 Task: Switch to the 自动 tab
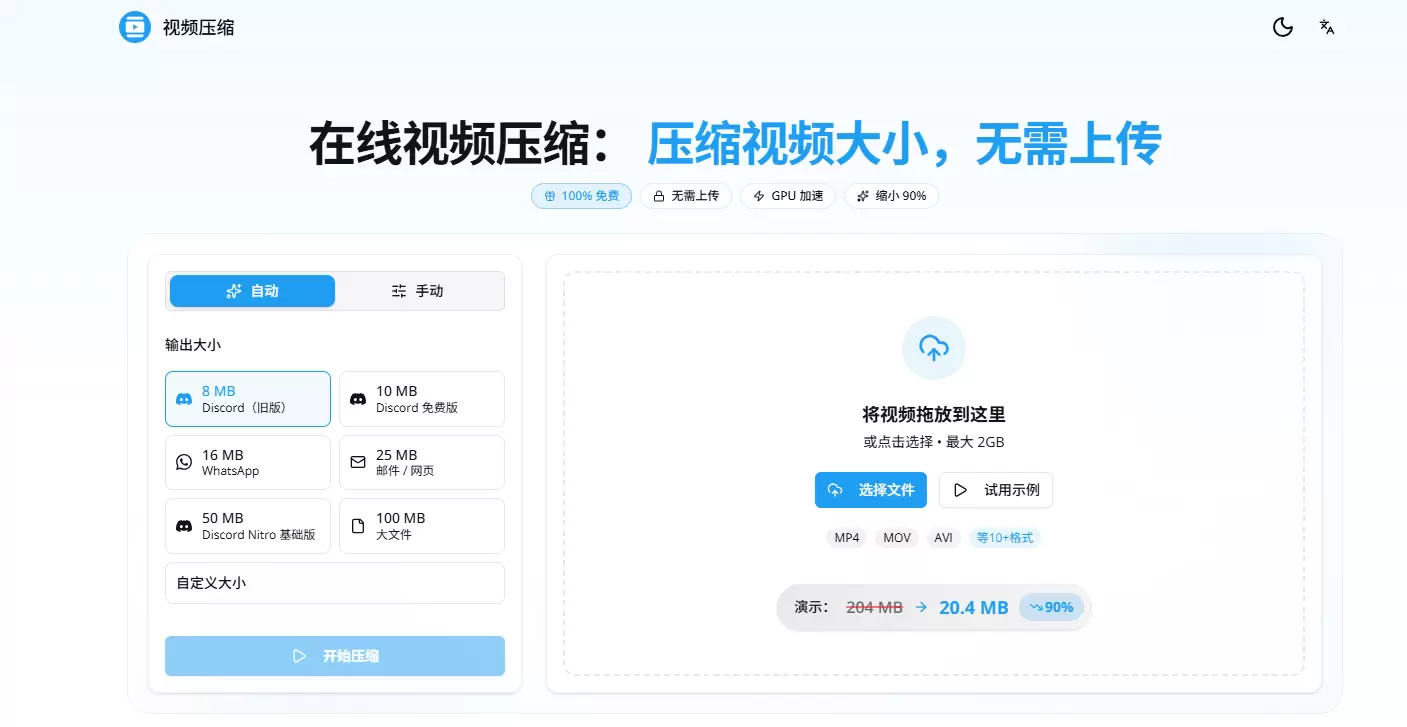click(252, 290)
